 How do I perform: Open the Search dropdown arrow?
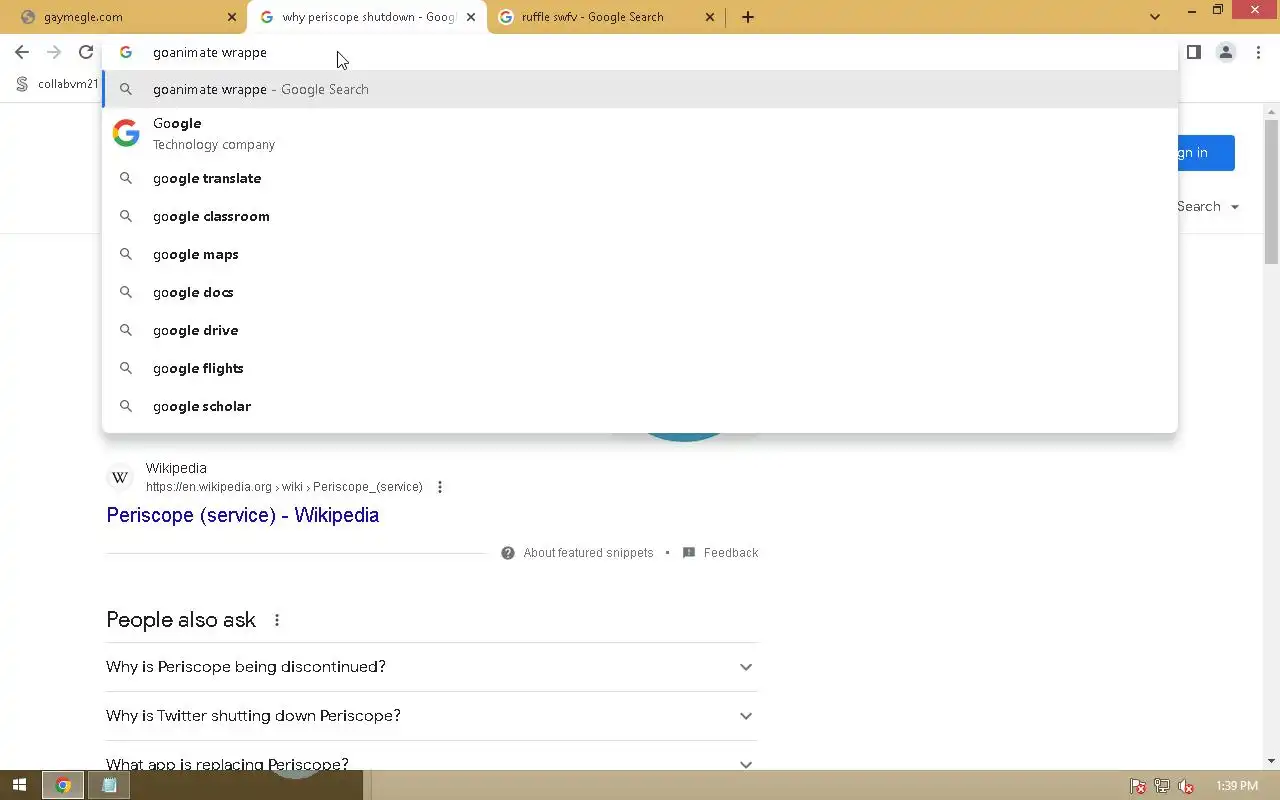(x=1235, y=207)
